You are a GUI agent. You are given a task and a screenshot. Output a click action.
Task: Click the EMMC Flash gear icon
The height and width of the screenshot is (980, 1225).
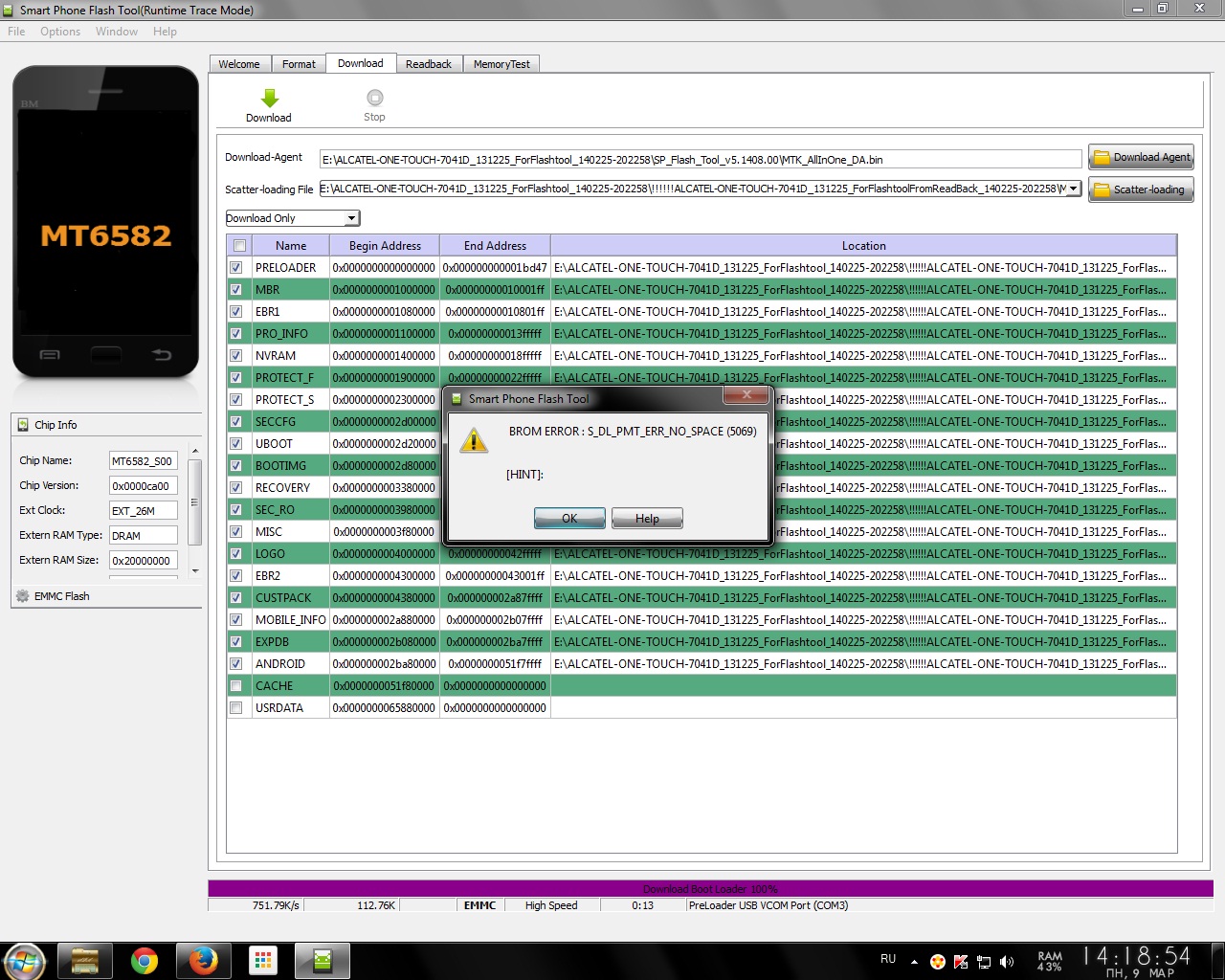point(23,596)
